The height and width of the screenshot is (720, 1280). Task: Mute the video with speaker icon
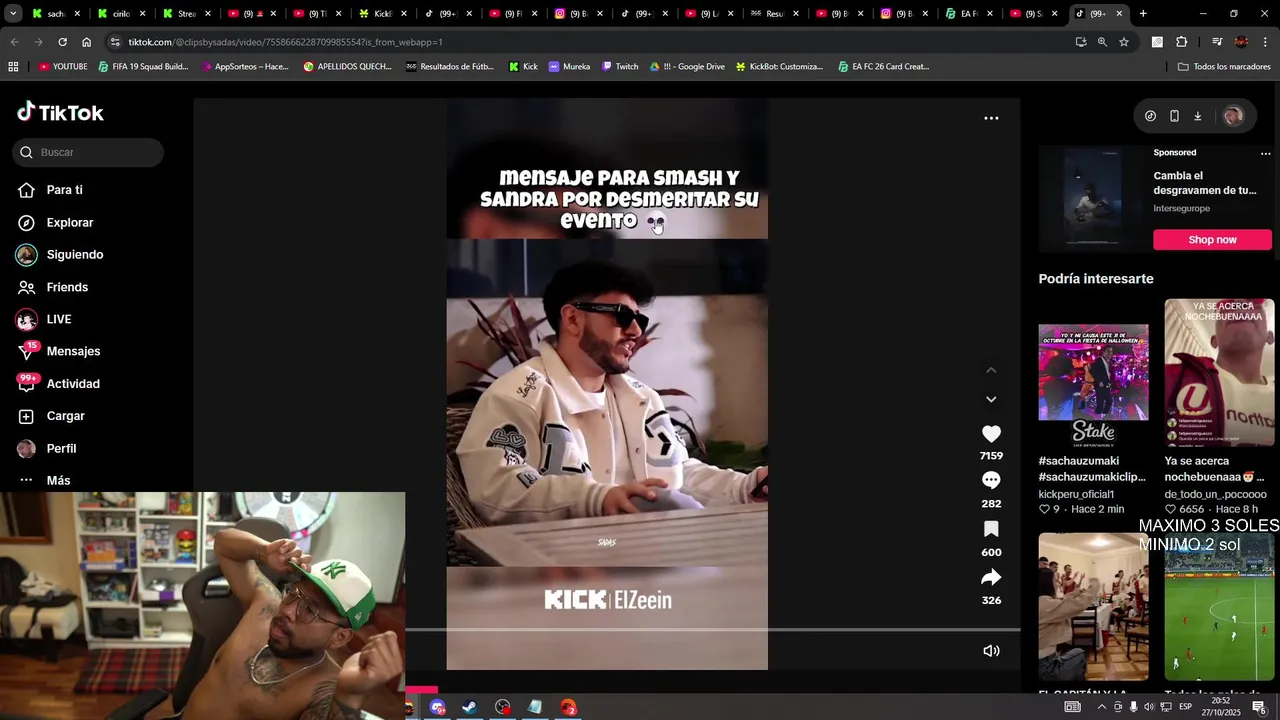991,651
